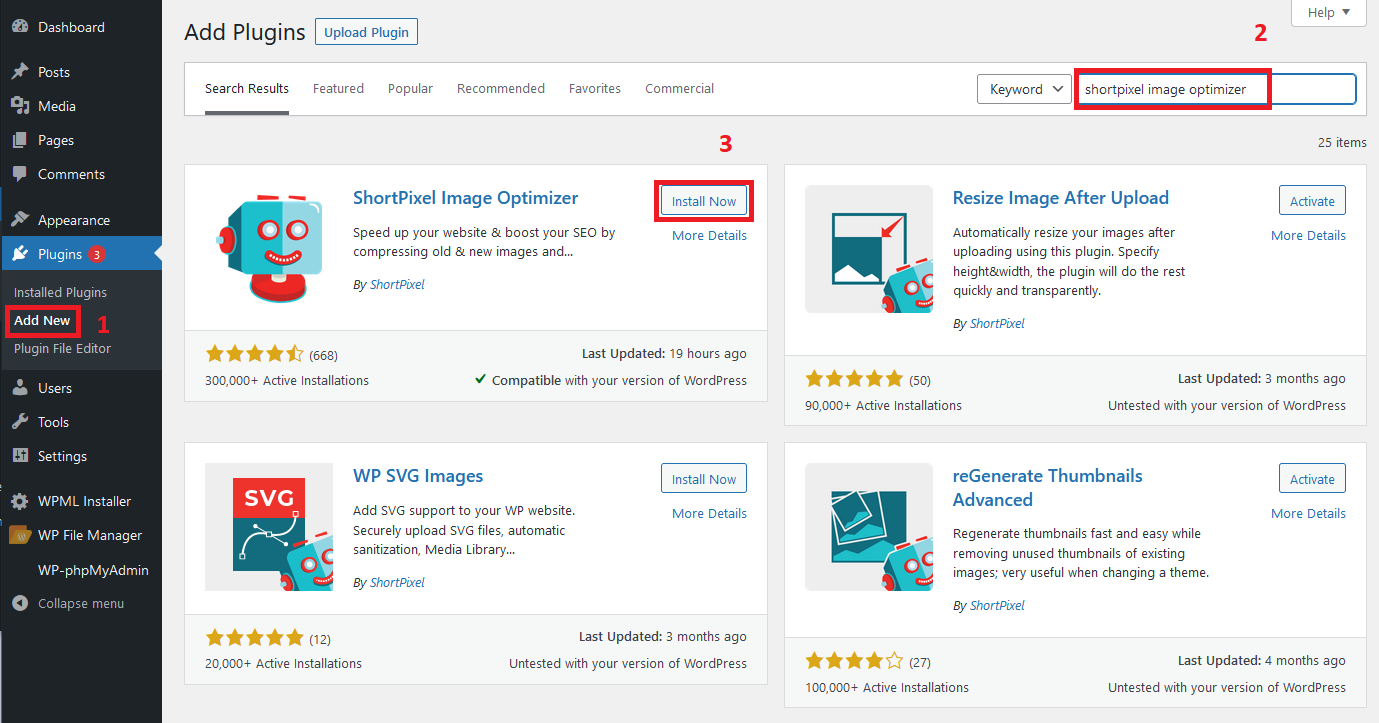Open Media via its sidebar icon
Viewport: 1379px width, 723px height.
(19, 106)
